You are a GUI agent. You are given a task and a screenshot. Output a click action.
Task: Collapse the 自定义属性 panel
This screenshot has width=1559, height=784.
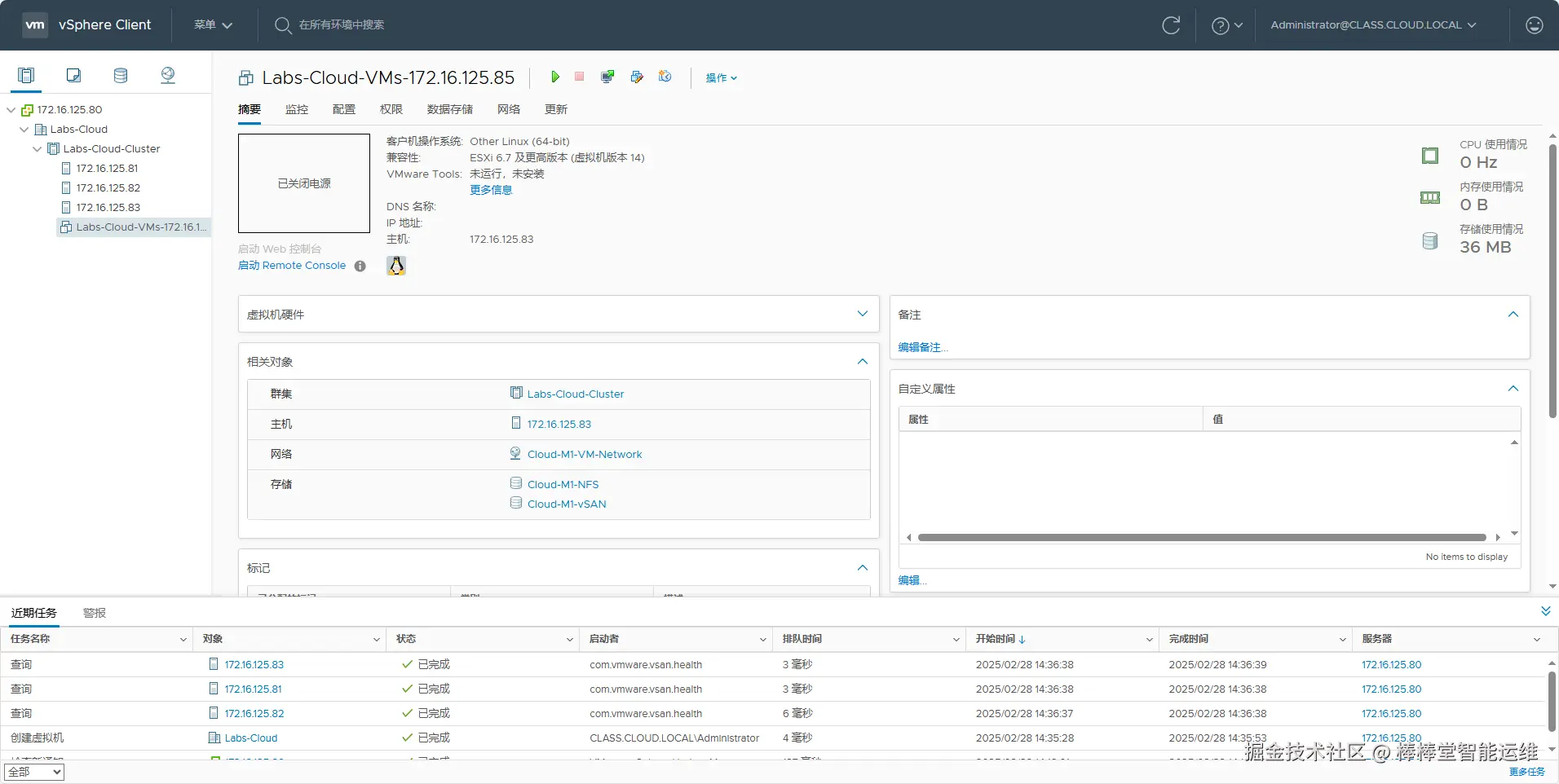tap(1513, 389)
